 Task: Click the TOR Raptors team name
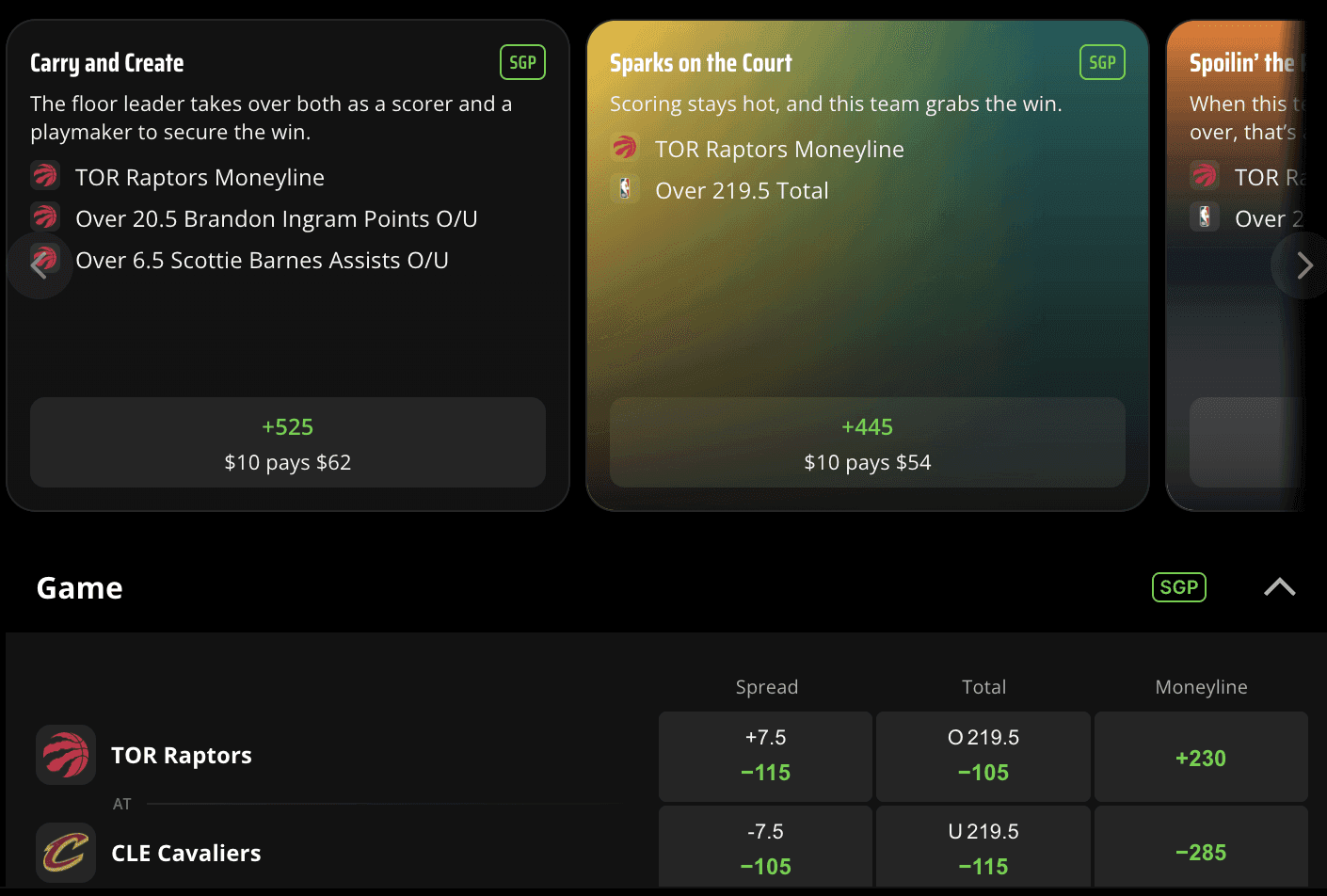tap(182, 755)
